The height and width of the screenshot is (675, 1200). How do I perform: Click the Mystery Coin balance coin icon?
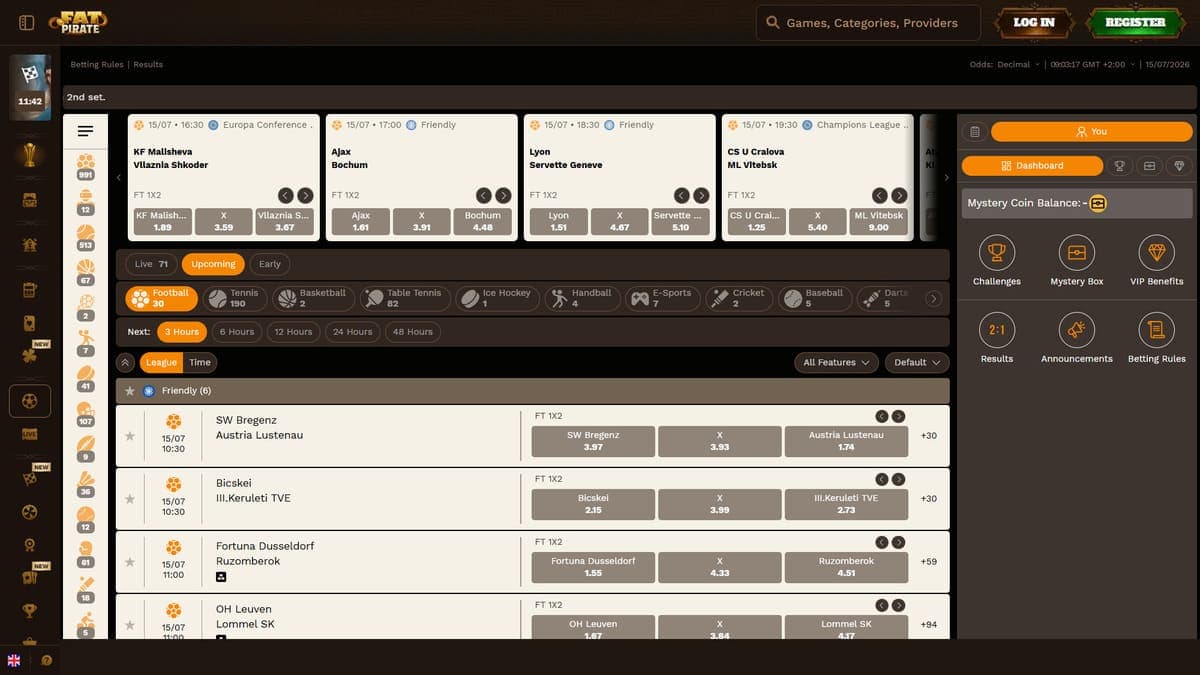click(1097, 203)
